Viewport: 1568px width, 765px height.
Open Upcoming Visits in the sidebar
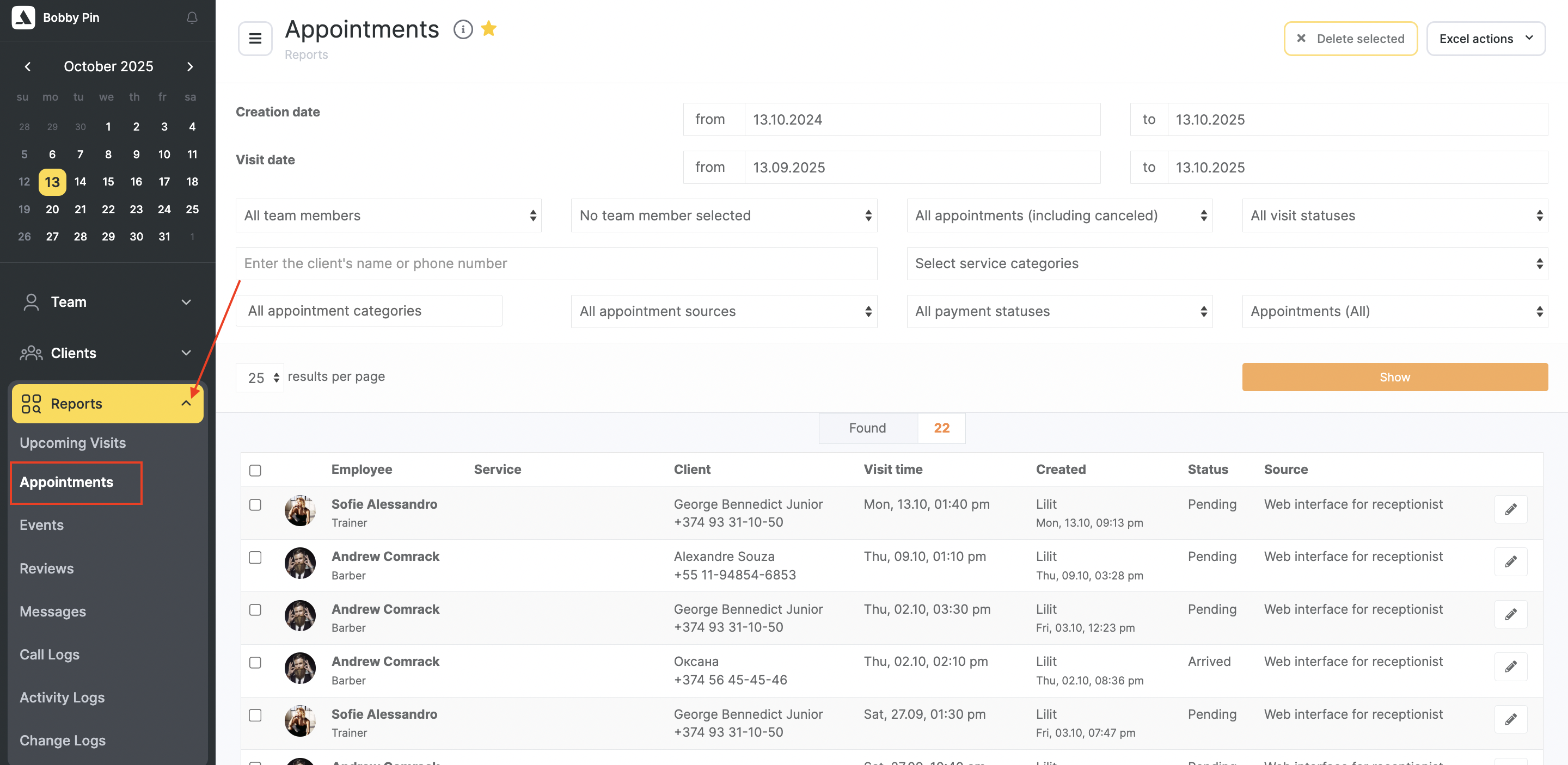pos(72,443)
